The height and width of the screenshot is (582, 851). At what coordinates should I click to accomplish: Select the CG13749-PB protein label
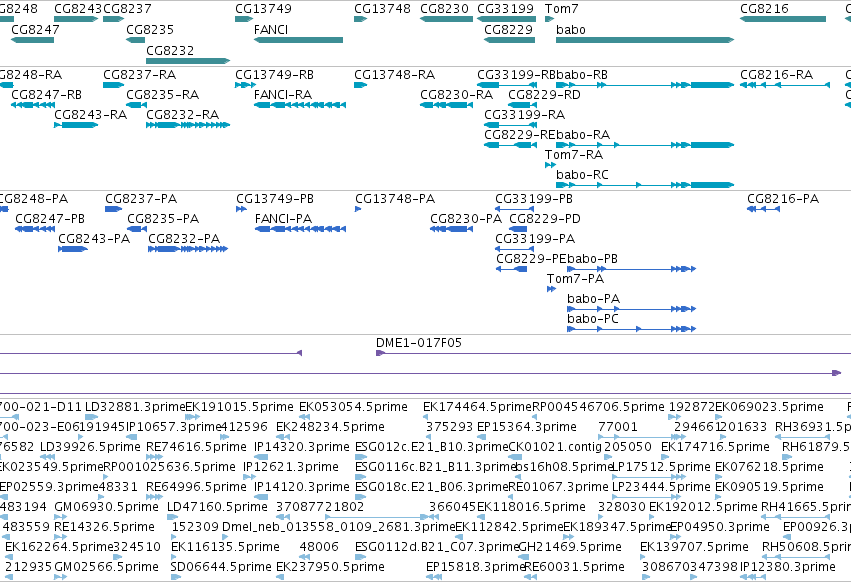click(275, 199)
